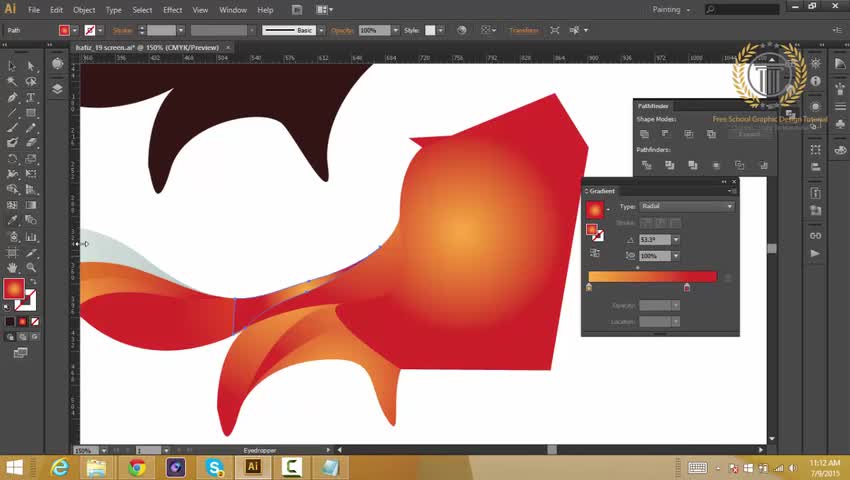The image size is (850, 480).
Task: Open the File menu
Action: [34, 10]
